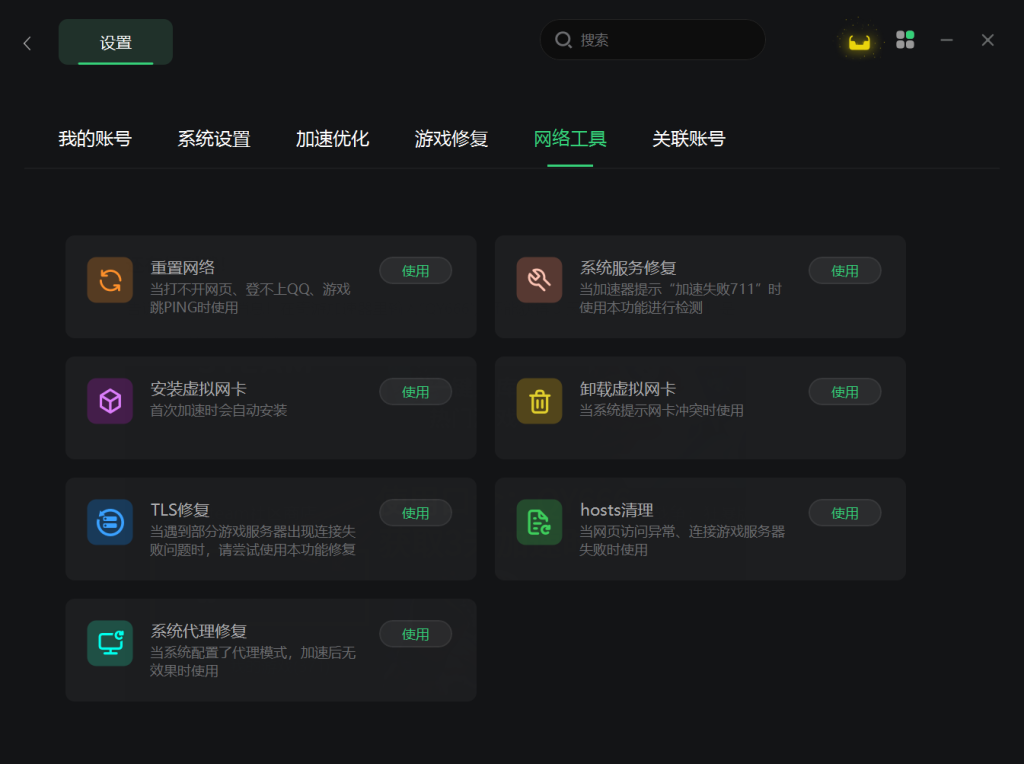Switch to the 游戏修复 tab
The width and height of the screenshot is (1024, 764).
tap(451, 138)
